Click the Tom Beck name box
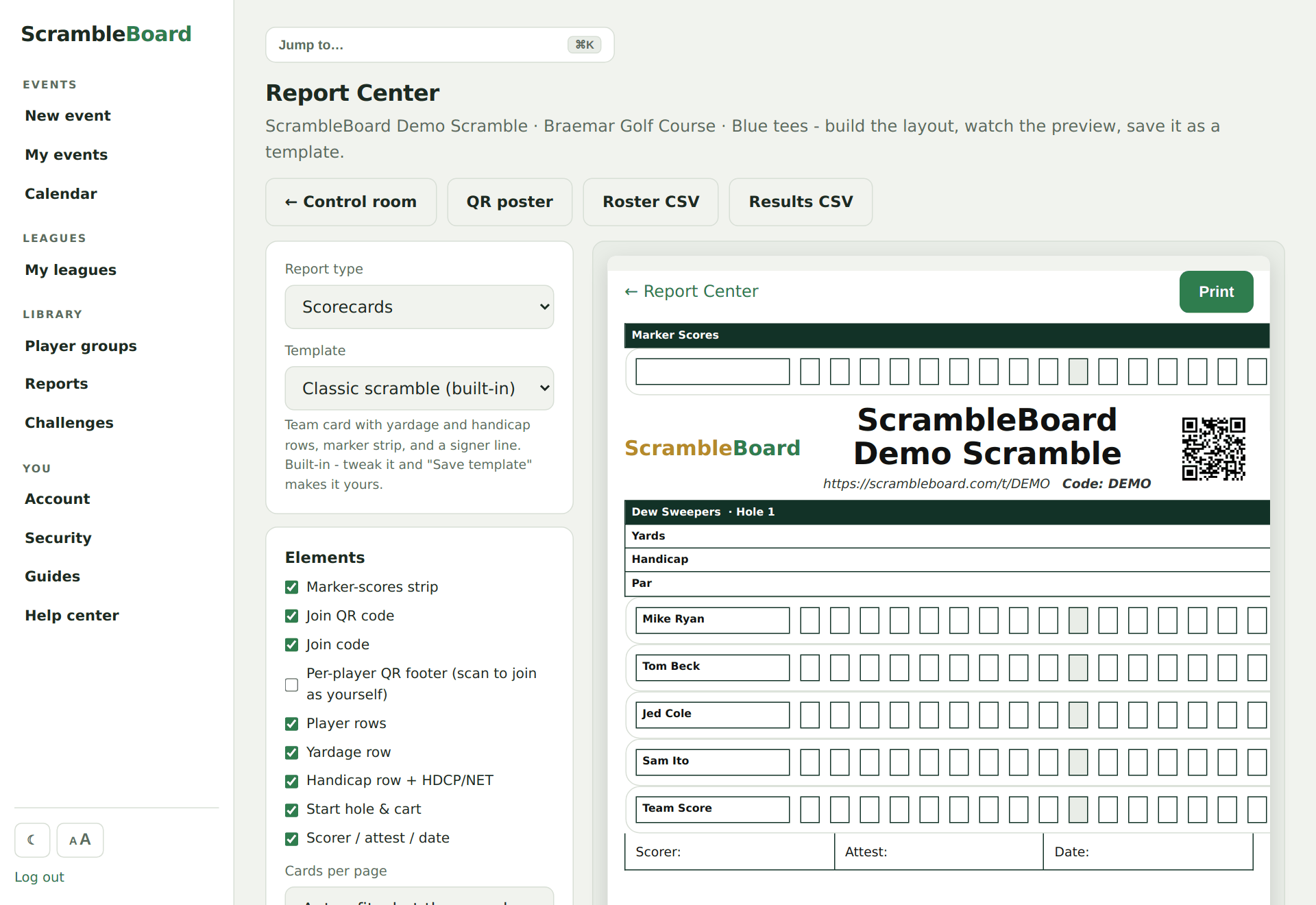The height and width of the screenshot is (905, 1316). pos(713,667)
